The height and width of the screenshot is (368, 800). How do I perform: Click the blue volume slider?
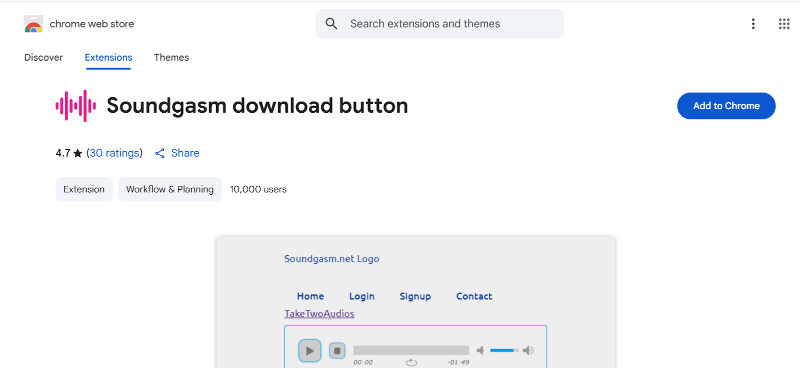click(x=504, y=350)
